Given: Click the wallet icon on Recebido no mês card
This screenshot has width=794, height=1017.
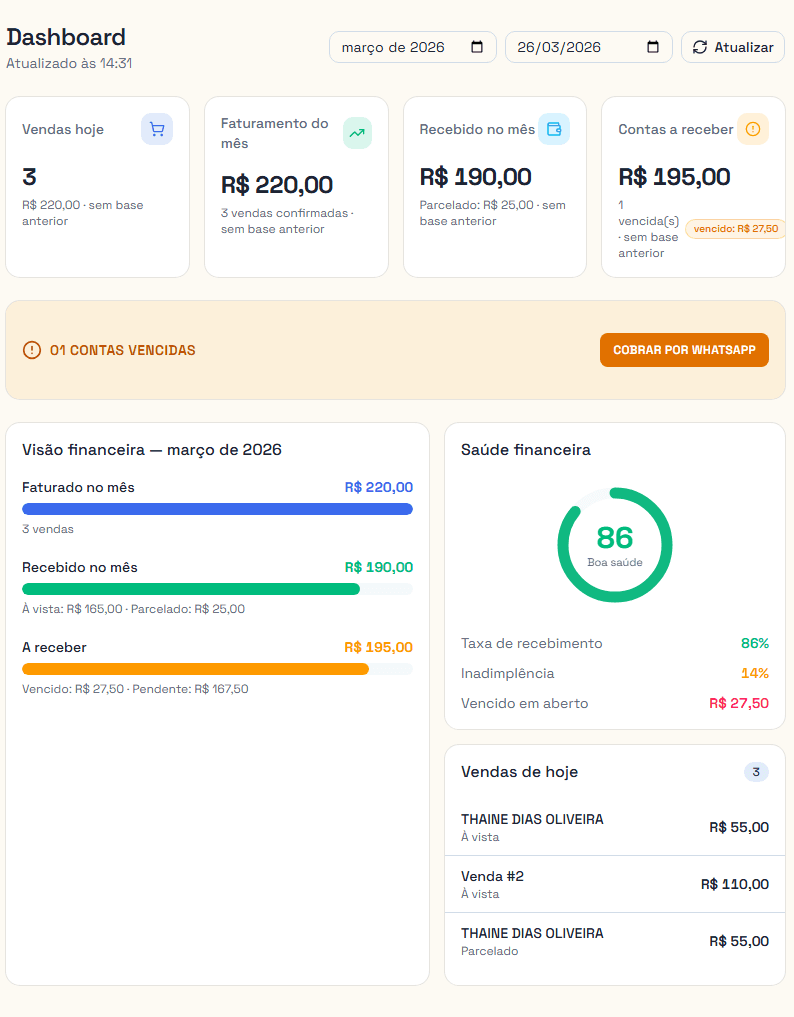Looking at the screenshot, I should (553, 130).
